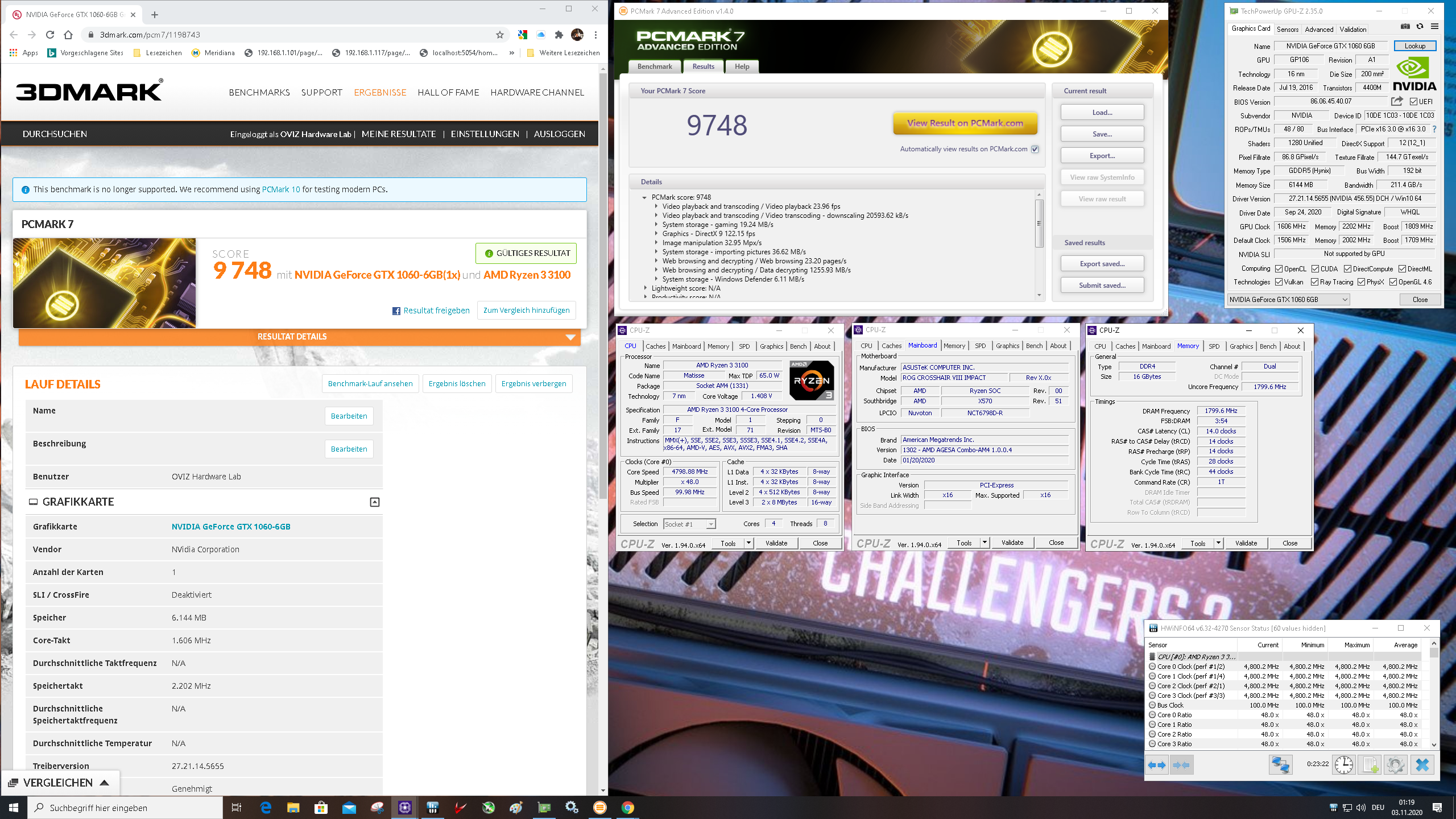
Task: Open HWiNFO sensor settings gear
Action: pos(1396,765)
